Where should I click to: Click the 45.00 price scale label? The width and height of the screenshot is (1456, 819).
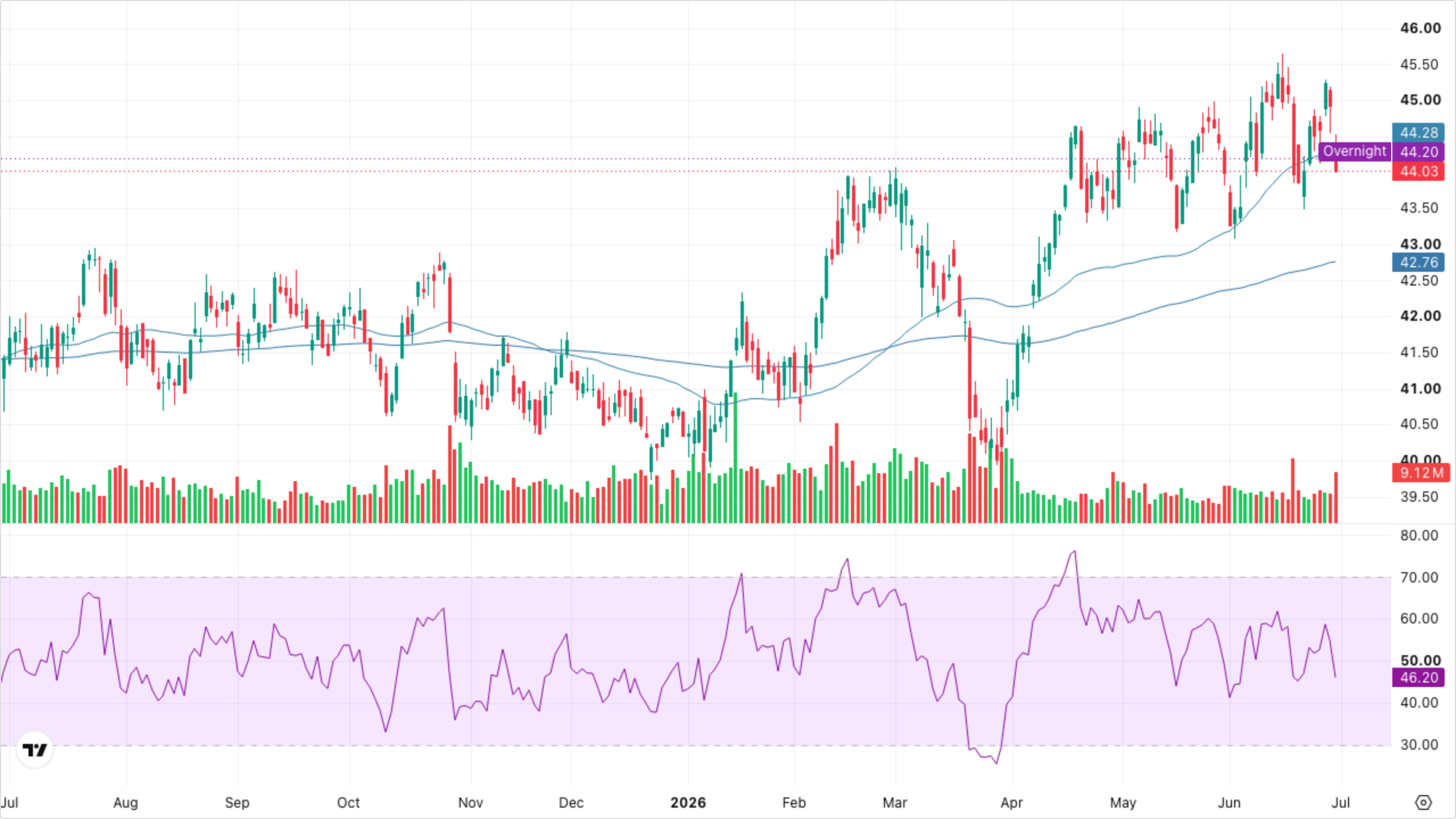tap(1420, 100)
